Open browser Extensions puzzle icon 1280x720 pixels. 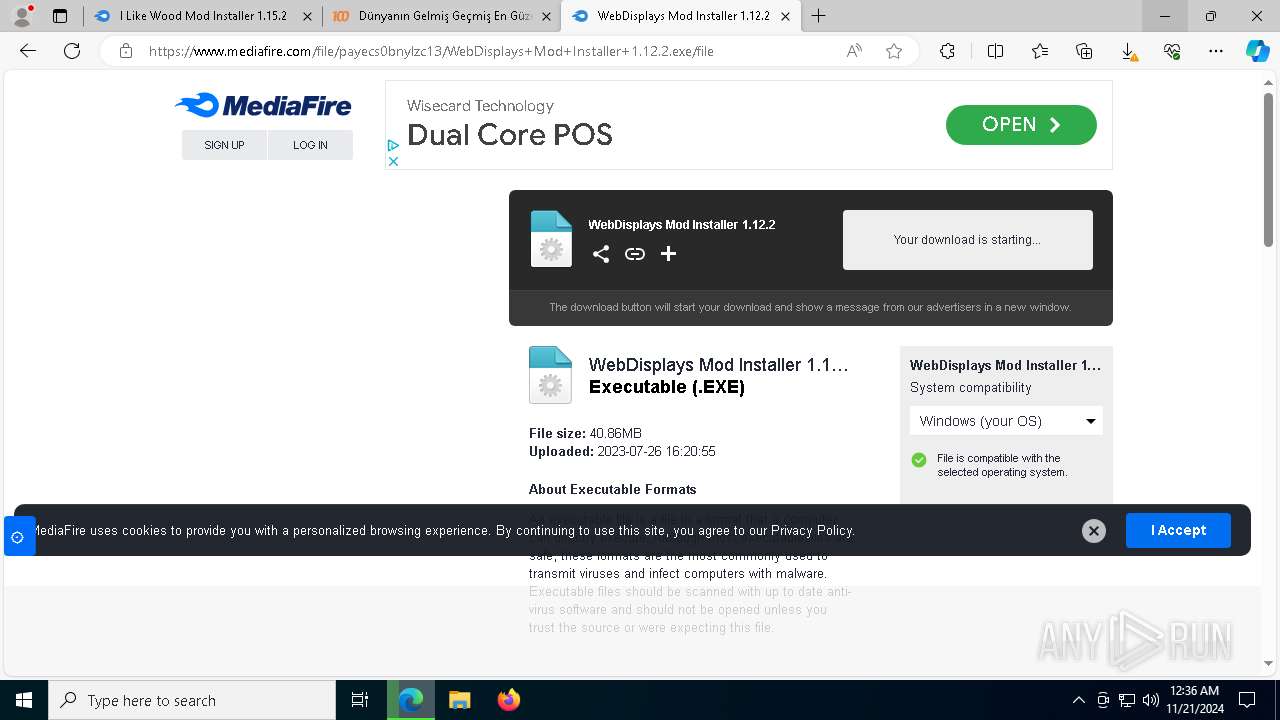pos(947,51)
